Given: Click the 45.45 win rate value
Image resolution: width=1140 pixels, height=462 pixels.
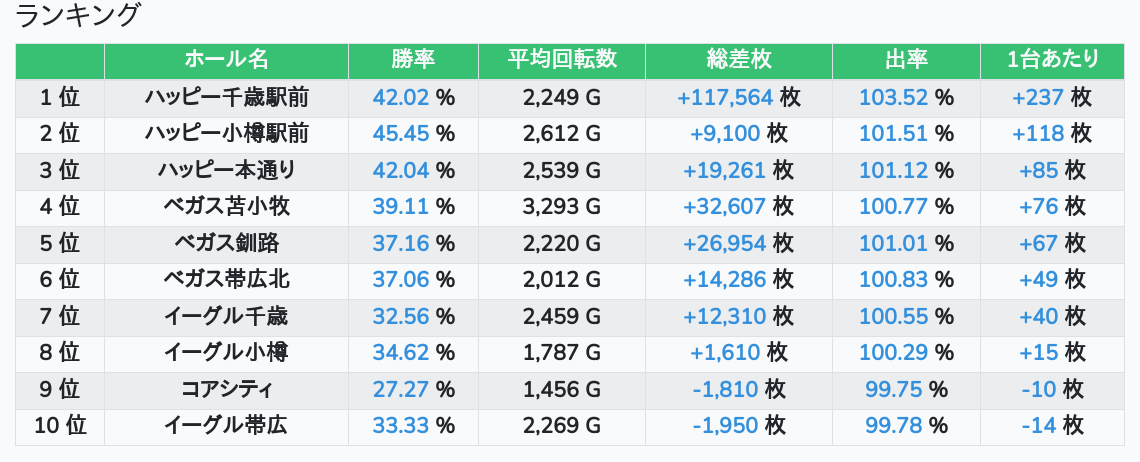Looking at the screenshot, I should coord(400,133).
